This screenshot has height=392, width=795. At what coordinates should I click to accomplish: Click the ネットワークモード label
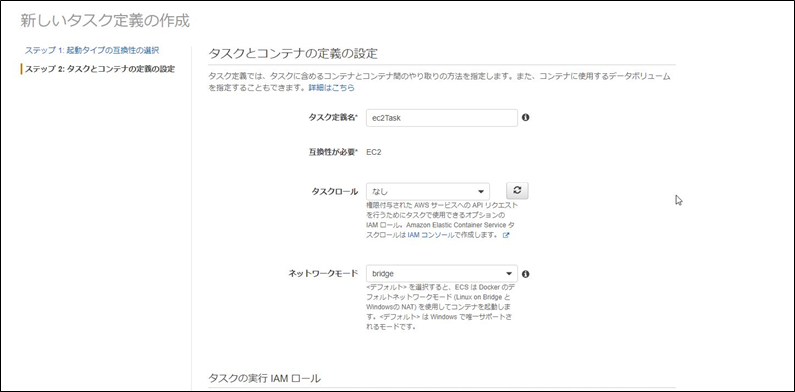323,273
